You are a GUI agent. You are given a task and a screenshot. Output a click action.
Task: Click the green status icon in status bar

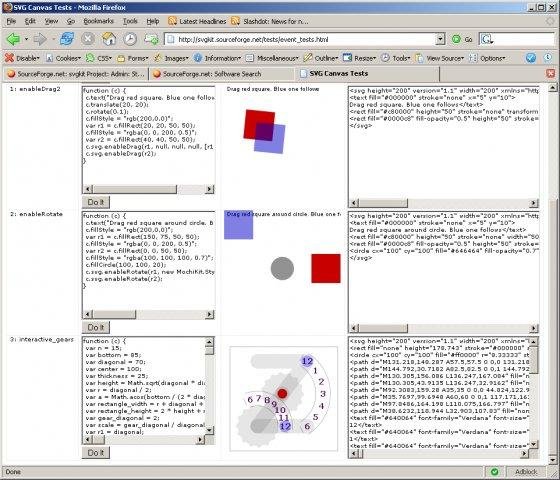pos(495,472)
